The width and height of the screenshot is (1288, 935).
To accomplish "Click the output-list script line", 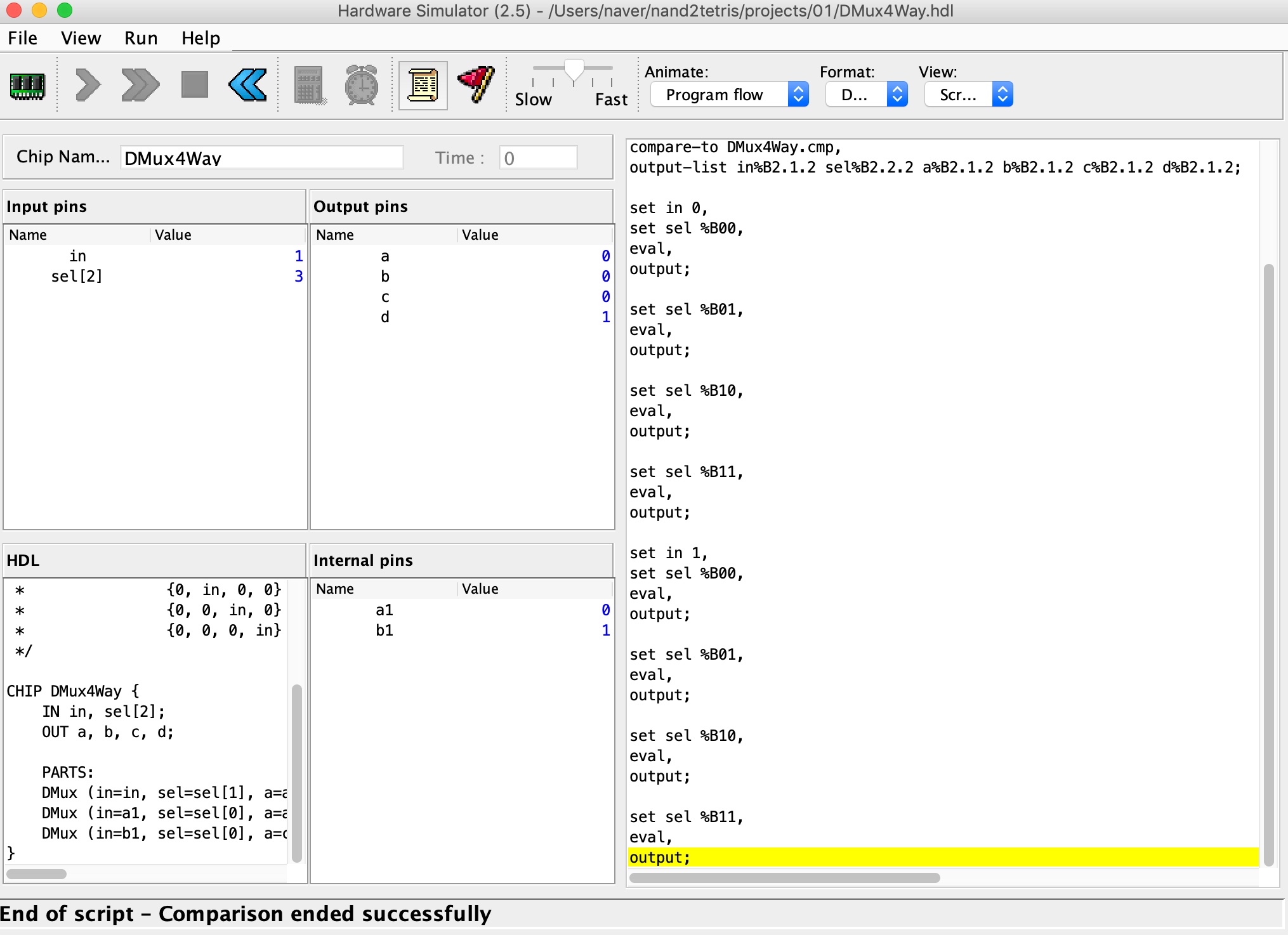I will [x=935, y=167].
